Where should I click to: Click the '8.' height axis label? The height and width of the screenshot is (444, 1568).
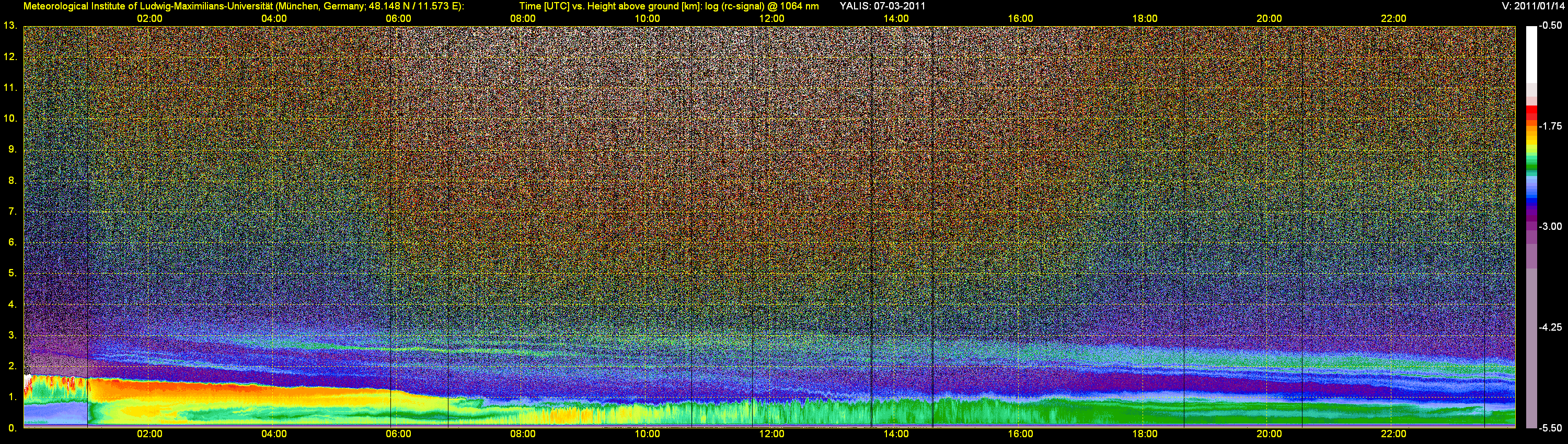tap(12, 180)
